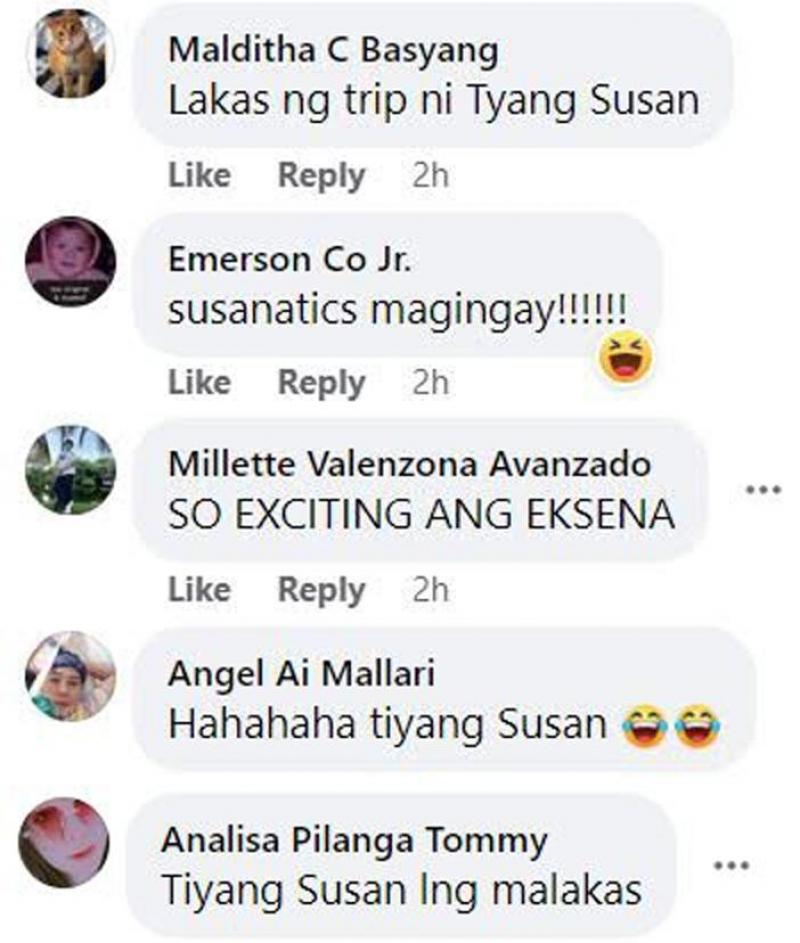Open three-dot menu on Analisa's comment

(731, 866)
